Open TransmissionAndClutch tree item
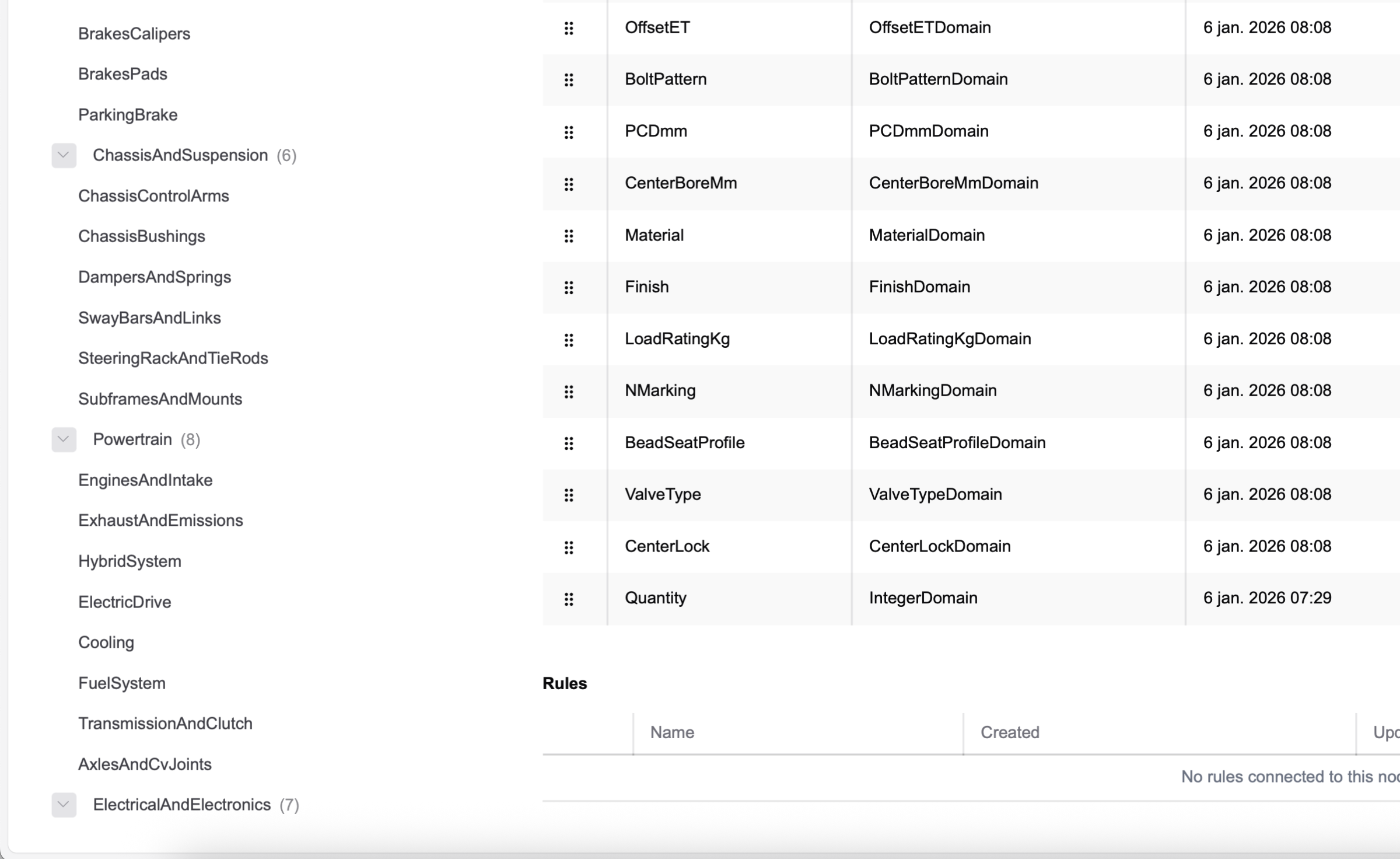 point(165,724)
